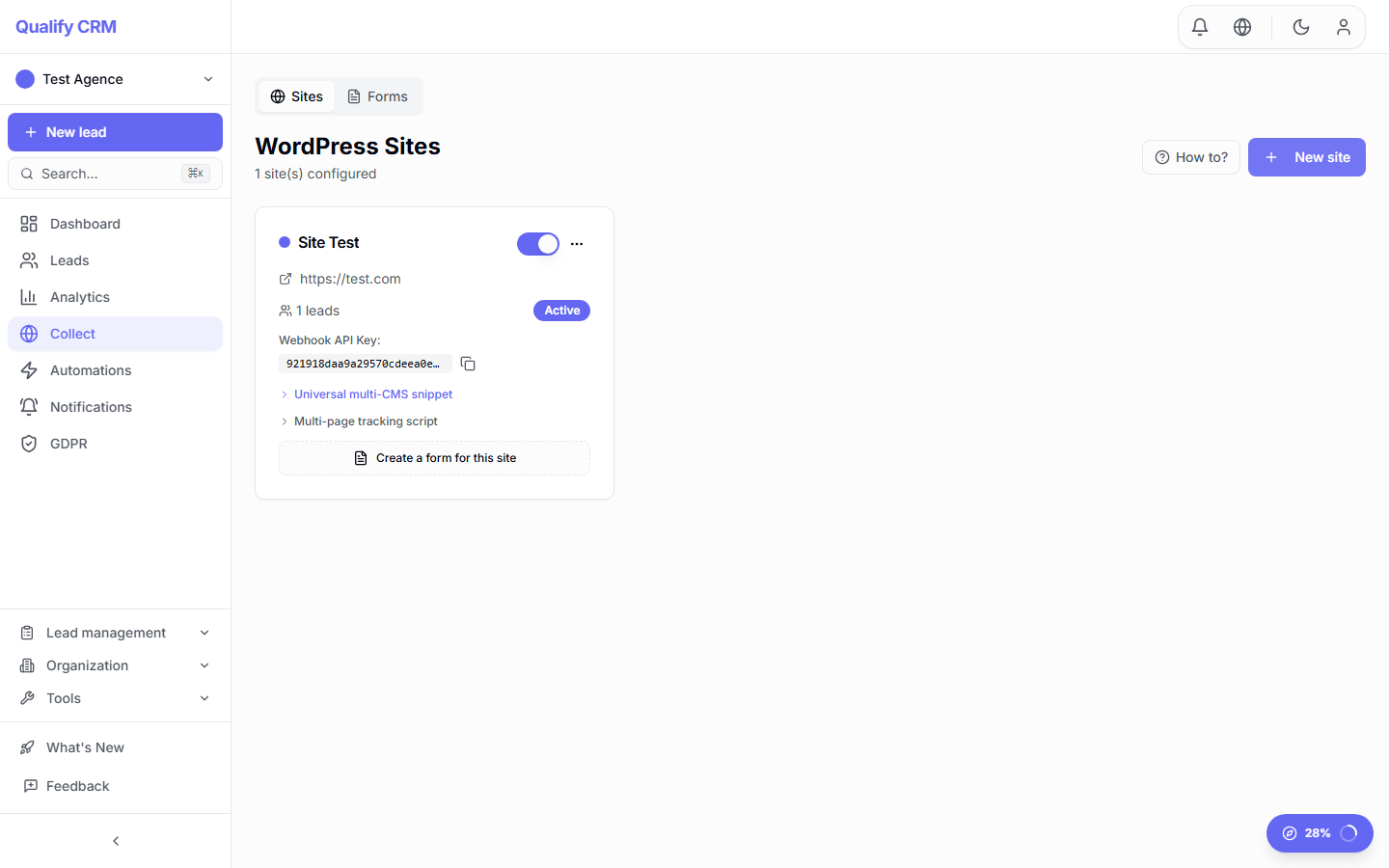The height and width of the screenshot is (868, 1389).
Task: Toggle the Site Test enable switch
Action: (x=538, y=244)
